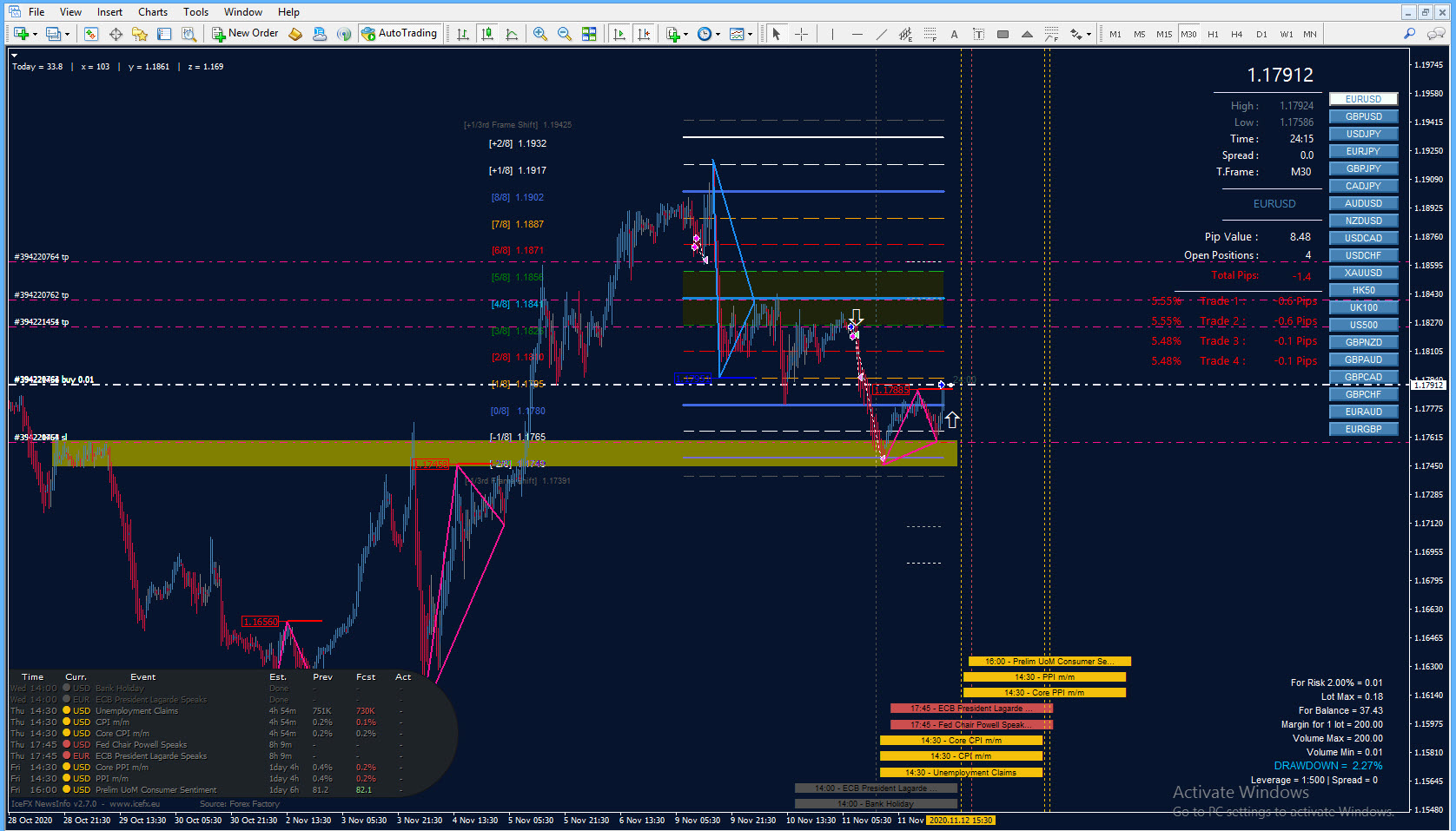1456x831 pixels.
Task: Open the tile windows layout icon
Action: pos(589,34)
